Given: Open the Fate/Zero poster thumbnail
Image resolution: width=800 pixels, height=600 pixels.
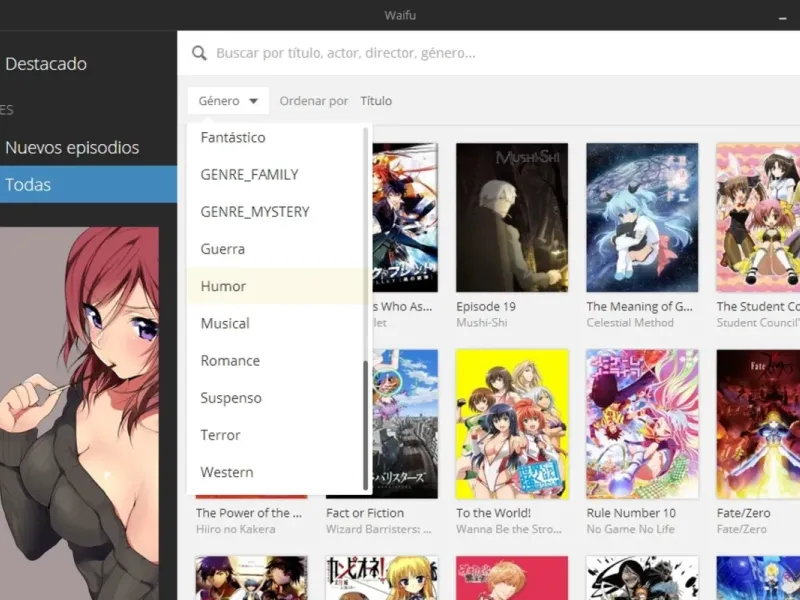Looking at the screenshot, I should coord(758,424).
